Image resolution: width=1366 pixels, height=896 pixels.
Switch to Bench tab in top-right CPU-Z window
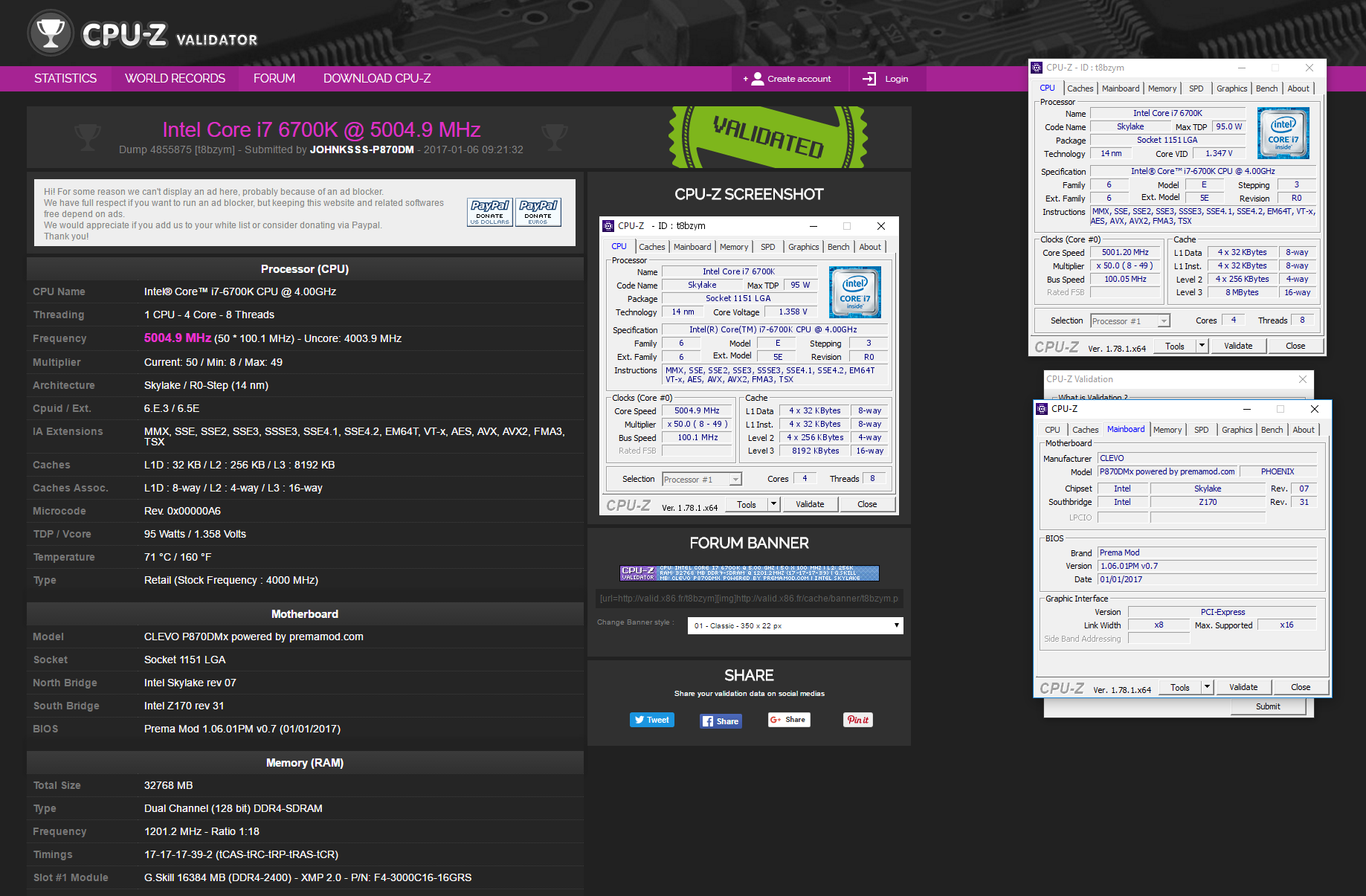pos(1266,88)
